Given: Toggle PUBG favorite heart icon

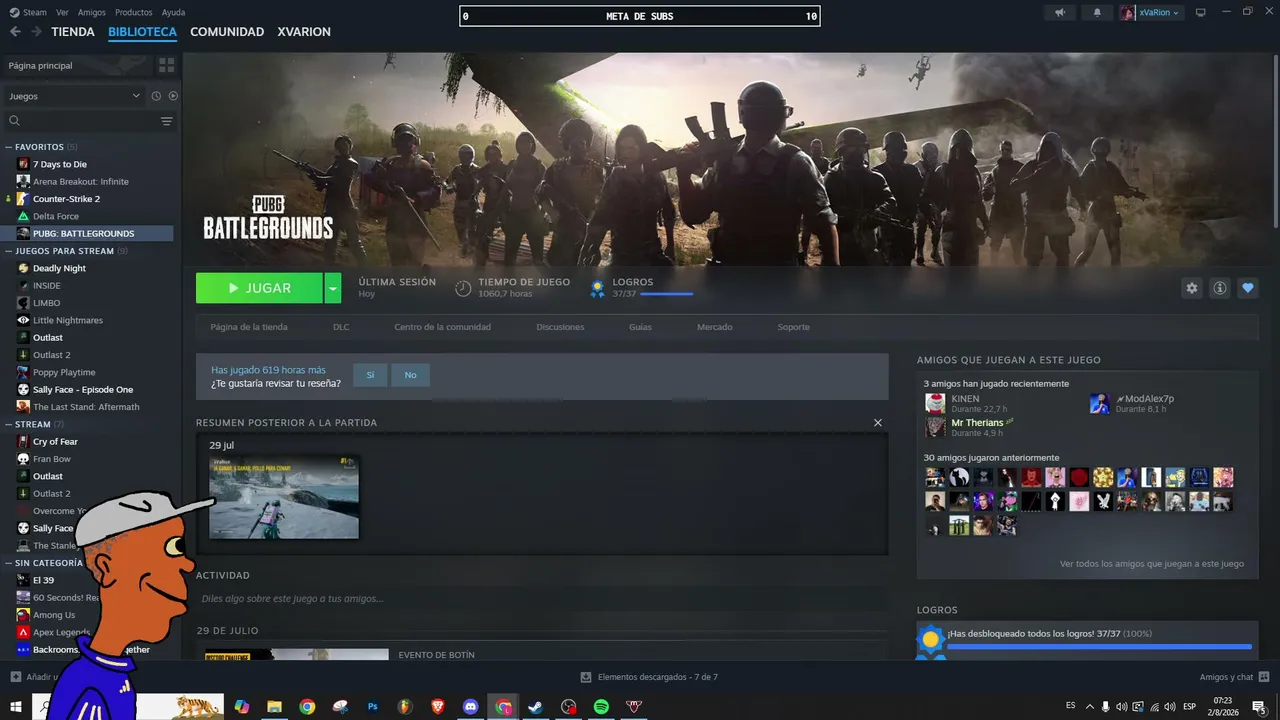Looking at the screenshot, I should pos(1248,288).
